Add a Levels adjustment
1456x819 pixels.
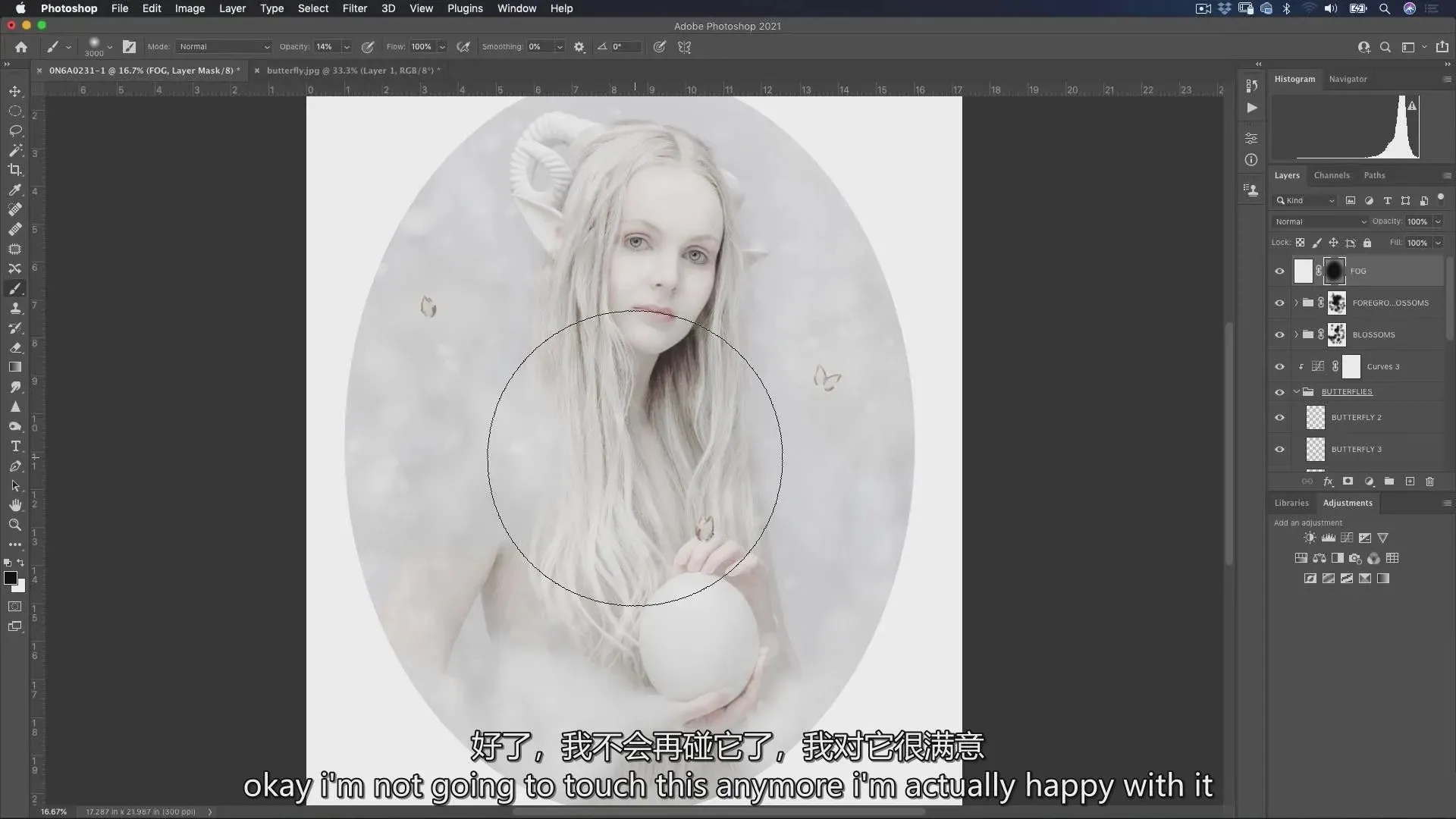tap(1329, 538)
